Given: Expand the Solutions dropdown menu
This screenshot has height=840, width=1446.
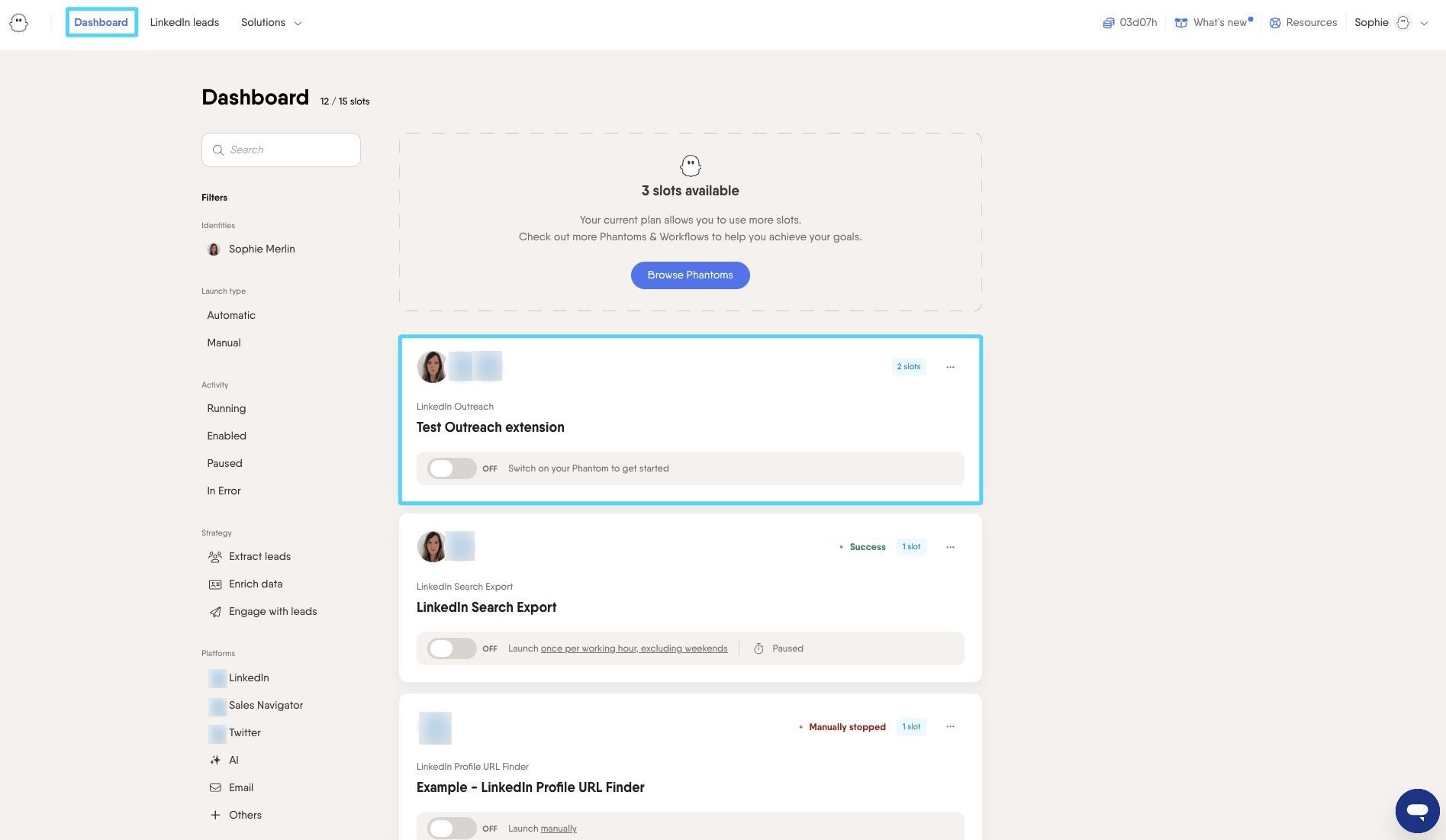Looking at the screenshot, I should coord(271,23).
